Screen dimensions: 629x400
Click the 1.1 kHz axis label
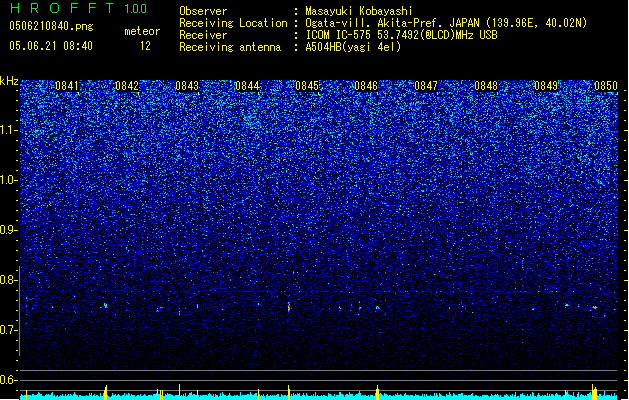tap(9, 130)
